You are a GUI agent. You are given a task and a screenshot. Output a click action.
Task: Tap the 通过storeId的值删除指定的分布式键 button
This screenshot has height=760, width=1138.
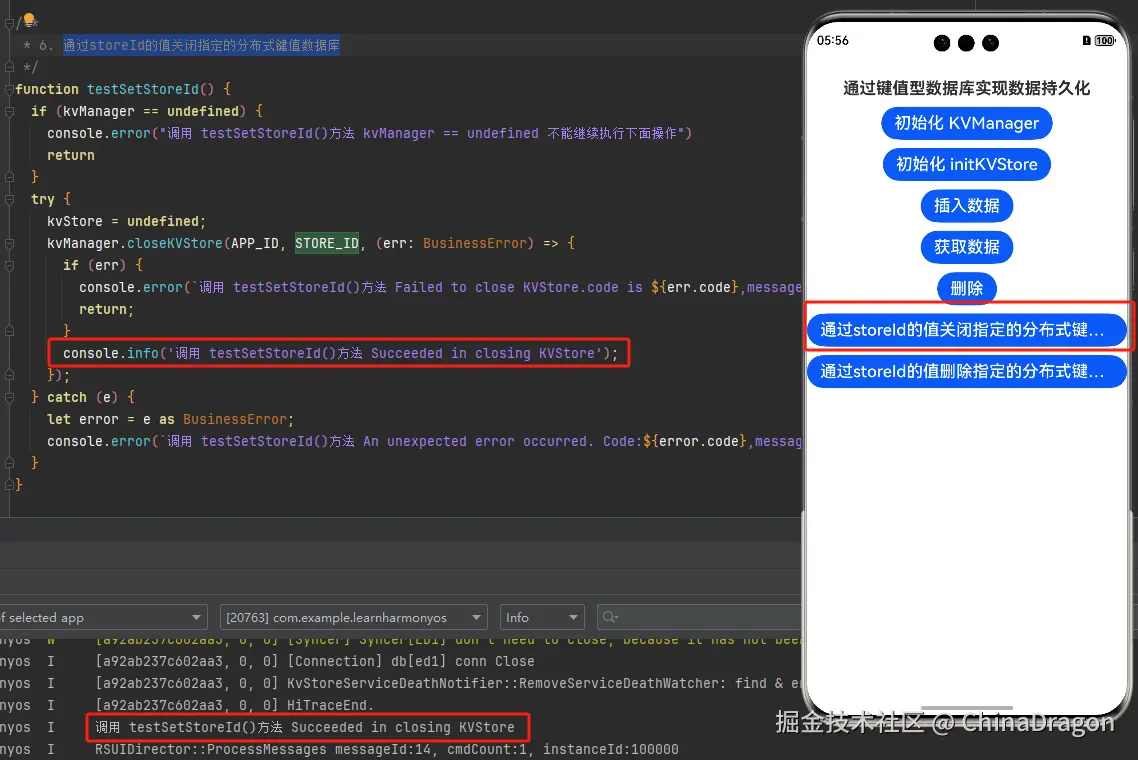pyautogui.click(x=966, y=372)
